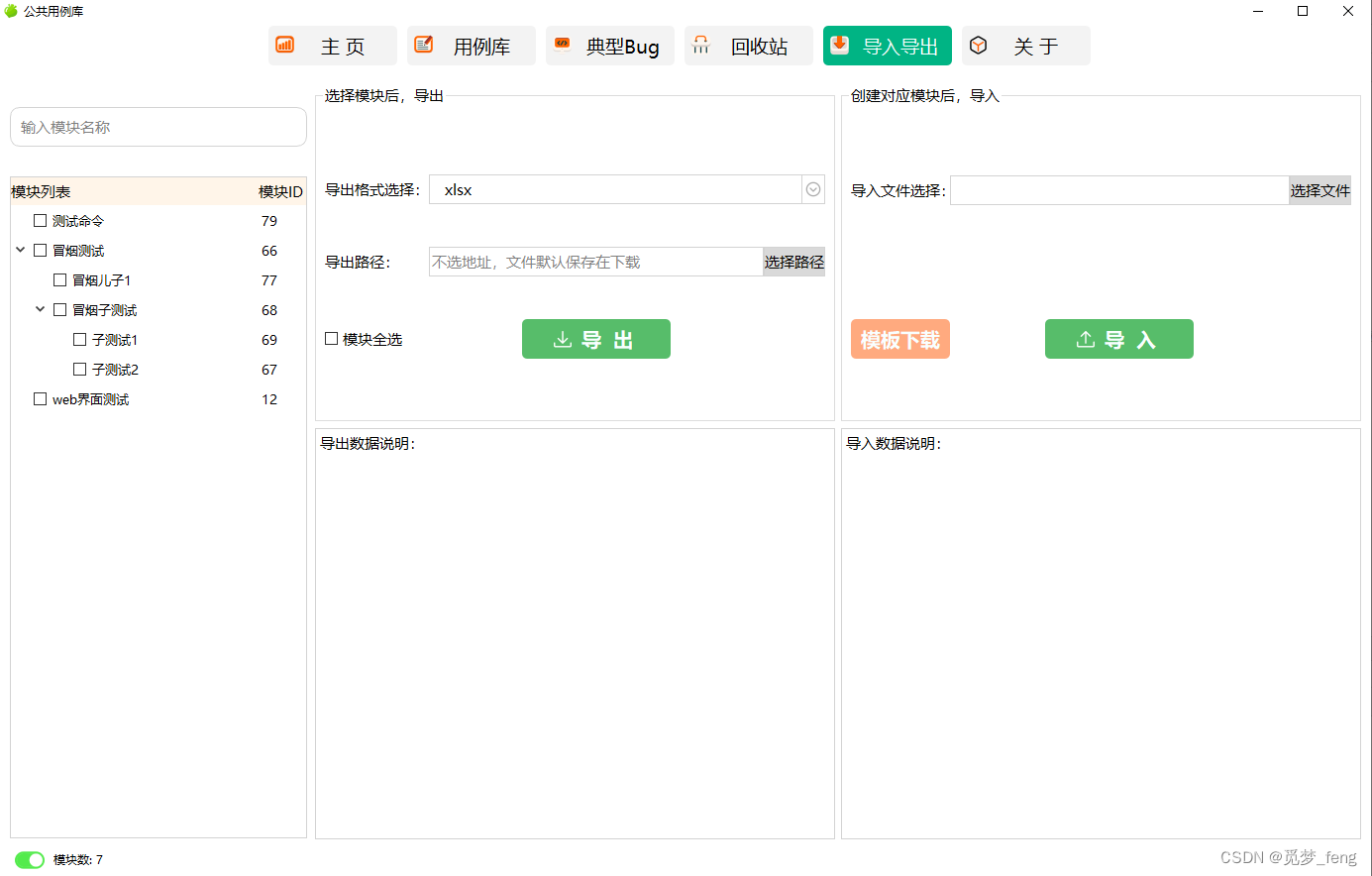Open the 用例库 tab
Image resolution: width=1372 pixels, height=876 pixels.
coord(472,46)
